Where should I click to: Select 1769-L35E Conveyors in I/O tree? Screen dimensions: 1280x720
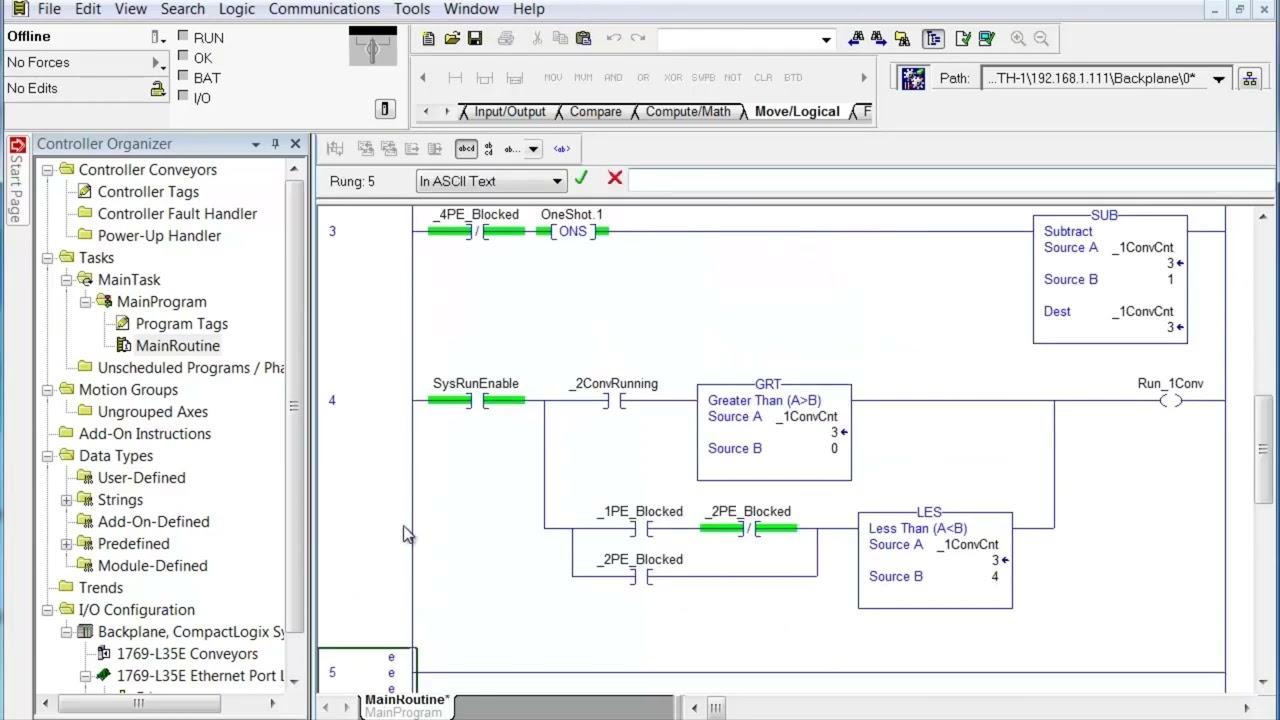point(187,654)
